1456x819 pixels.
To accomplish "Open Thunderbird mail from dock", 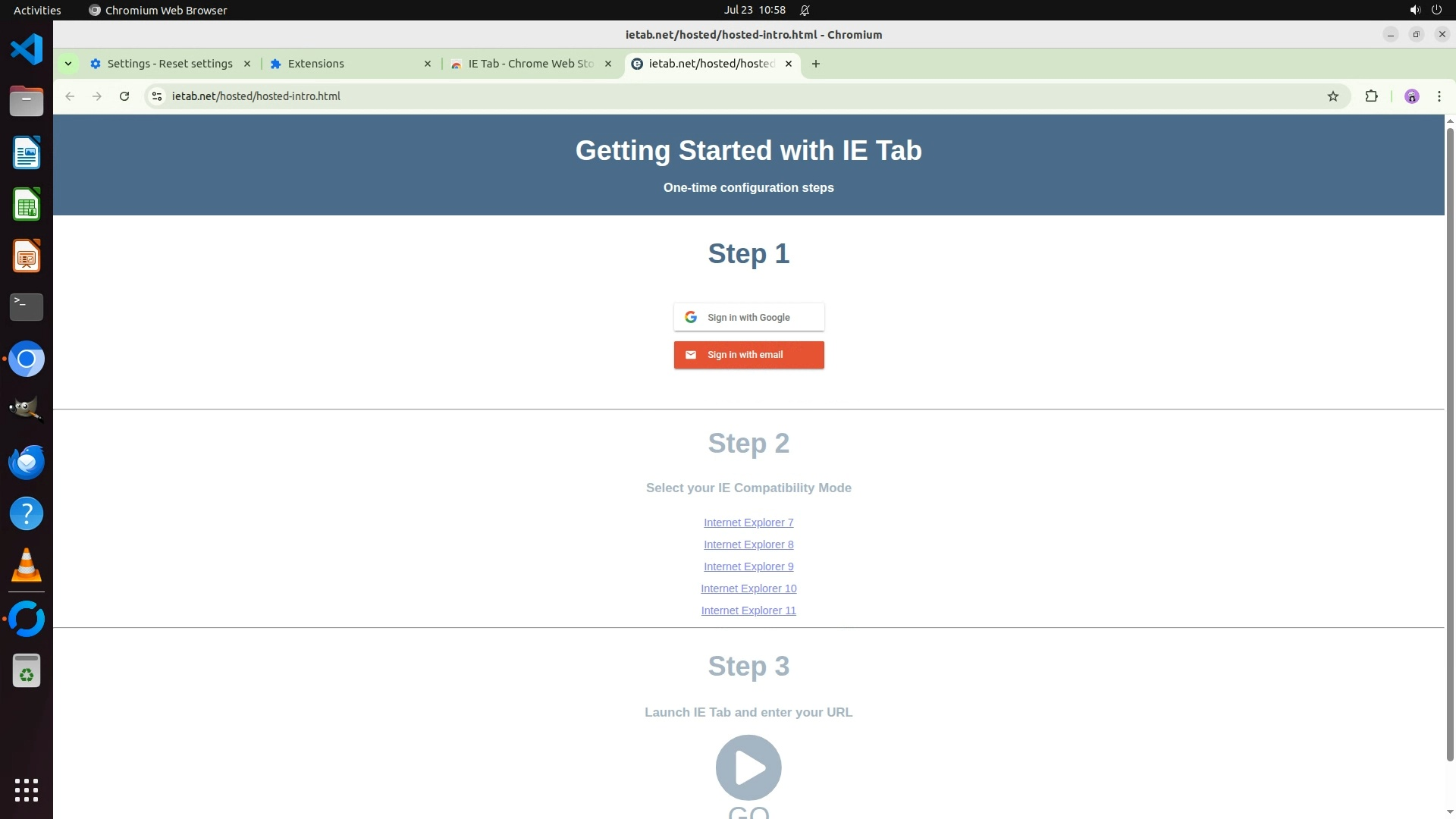I will tap(27, 462).
